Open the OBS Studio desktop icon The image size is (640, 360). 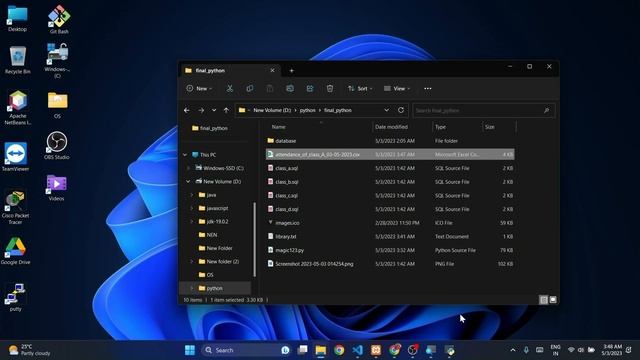(x=57, y=146)
